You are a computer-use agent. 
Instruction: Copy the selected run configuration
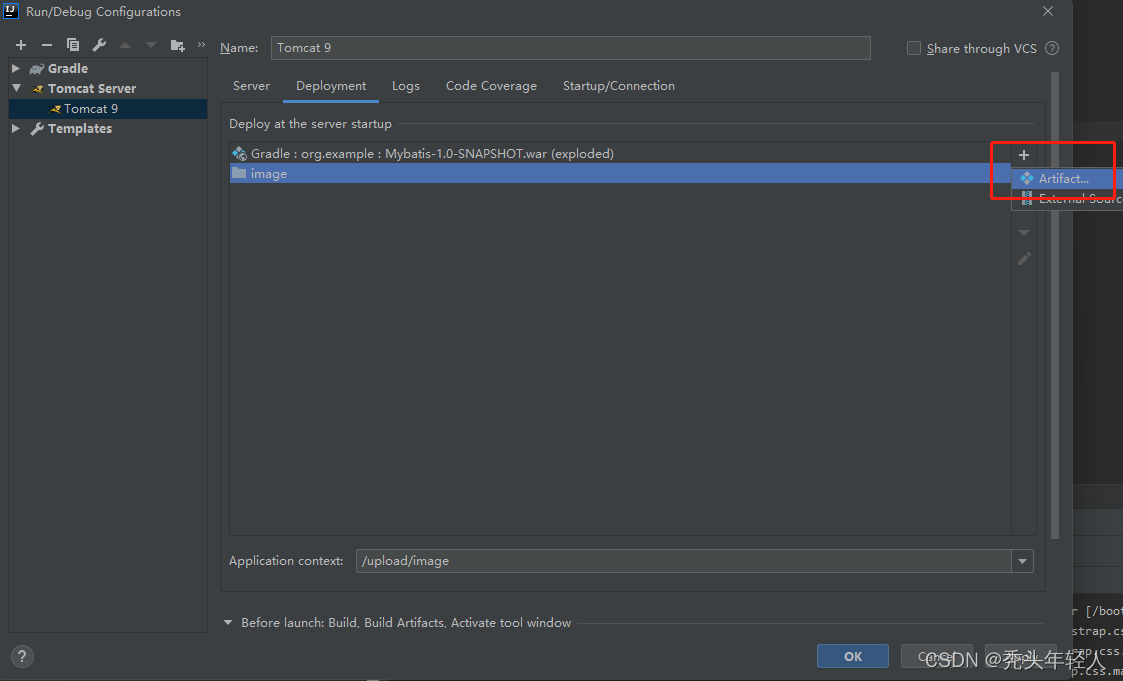73,45
